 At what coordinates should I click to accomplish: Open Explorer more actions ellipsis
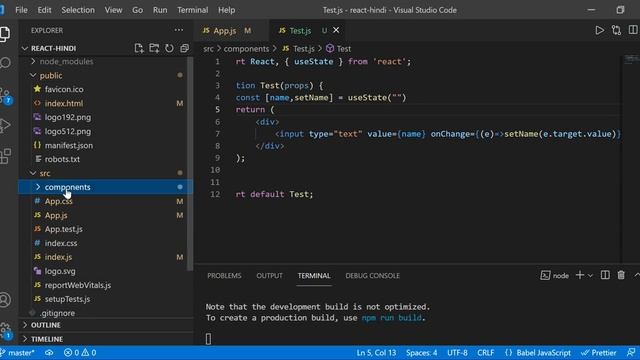[179, 30]
